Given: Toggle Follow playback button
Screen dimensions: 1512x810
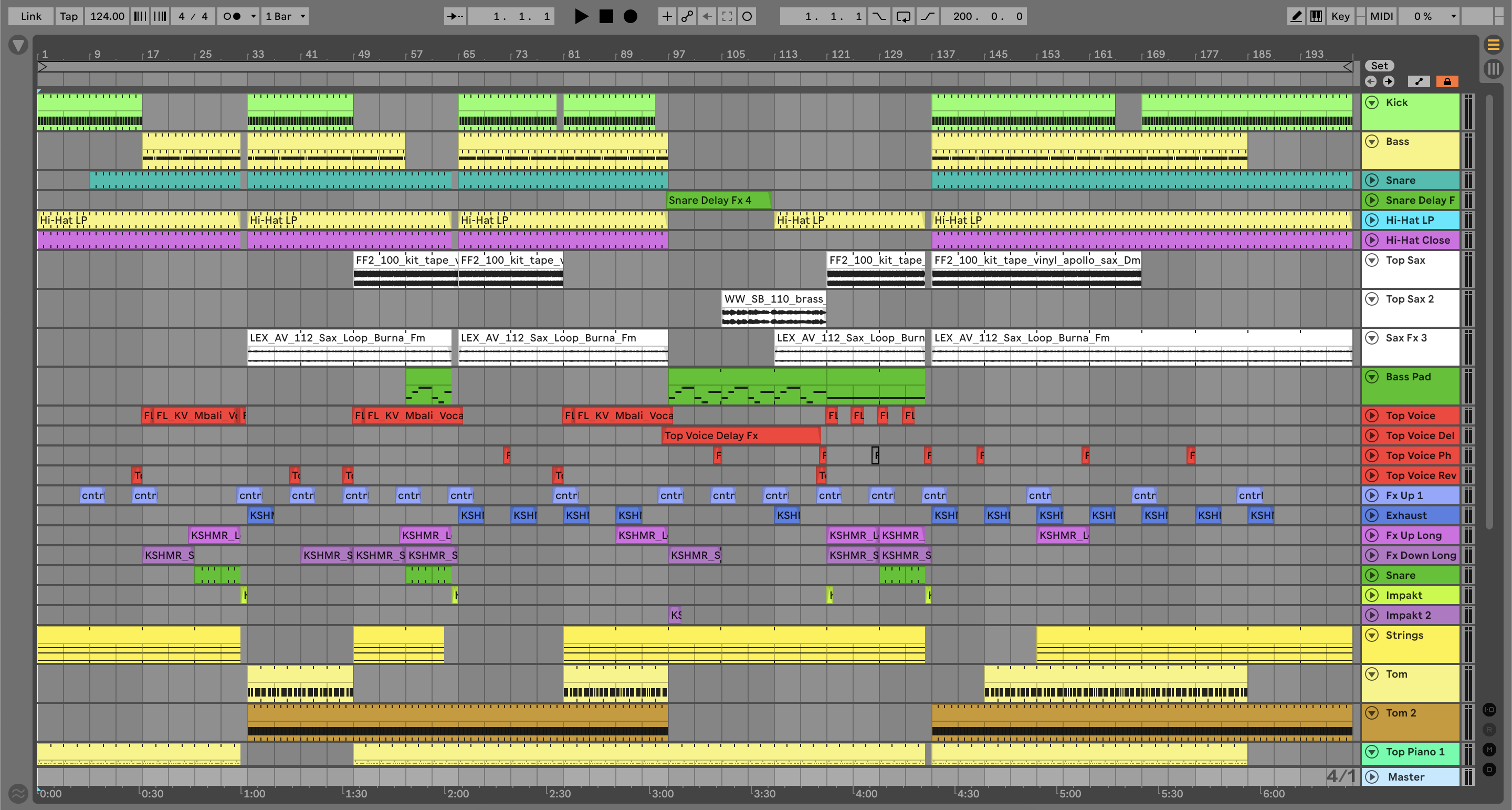Looking at the screenshot, I should [454, 16].
